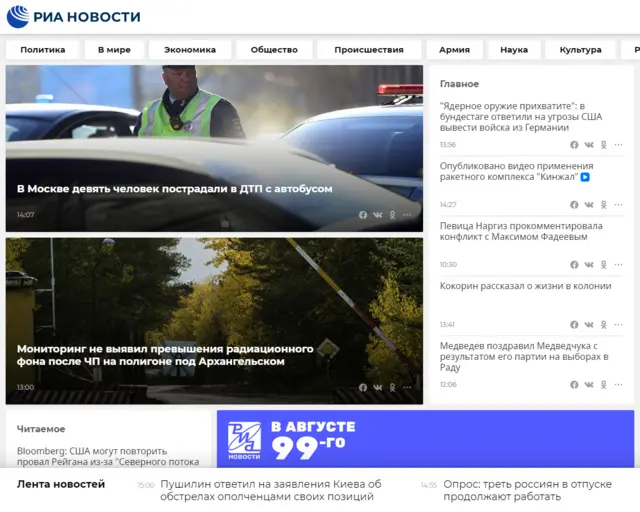Viewport: 640px width, 512px height.
Task: Open article on radiation monitoring near Архангельск
Action: tap(165, 355)
